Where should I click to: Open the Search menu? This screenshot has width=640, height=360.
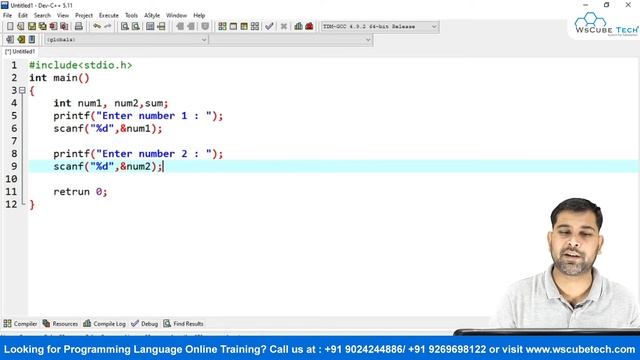pyautogui.click(x=42, y=16)
